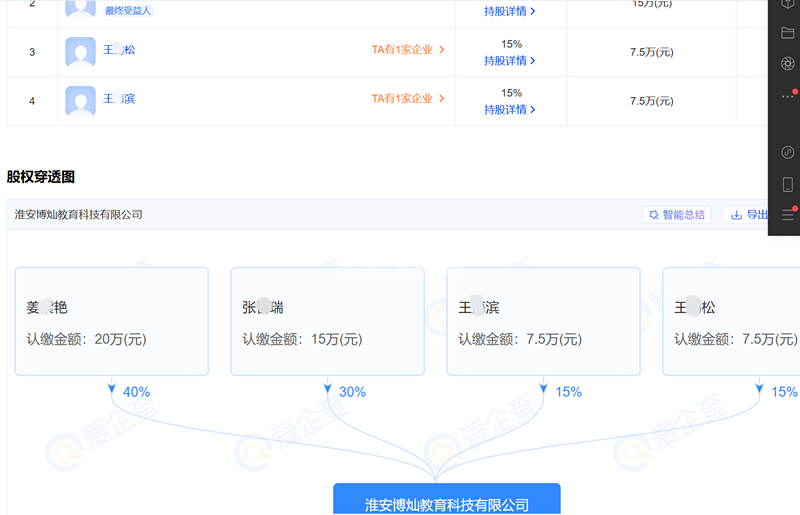
Task: Click the company name in chart header bar
Action: coord(79,214)
